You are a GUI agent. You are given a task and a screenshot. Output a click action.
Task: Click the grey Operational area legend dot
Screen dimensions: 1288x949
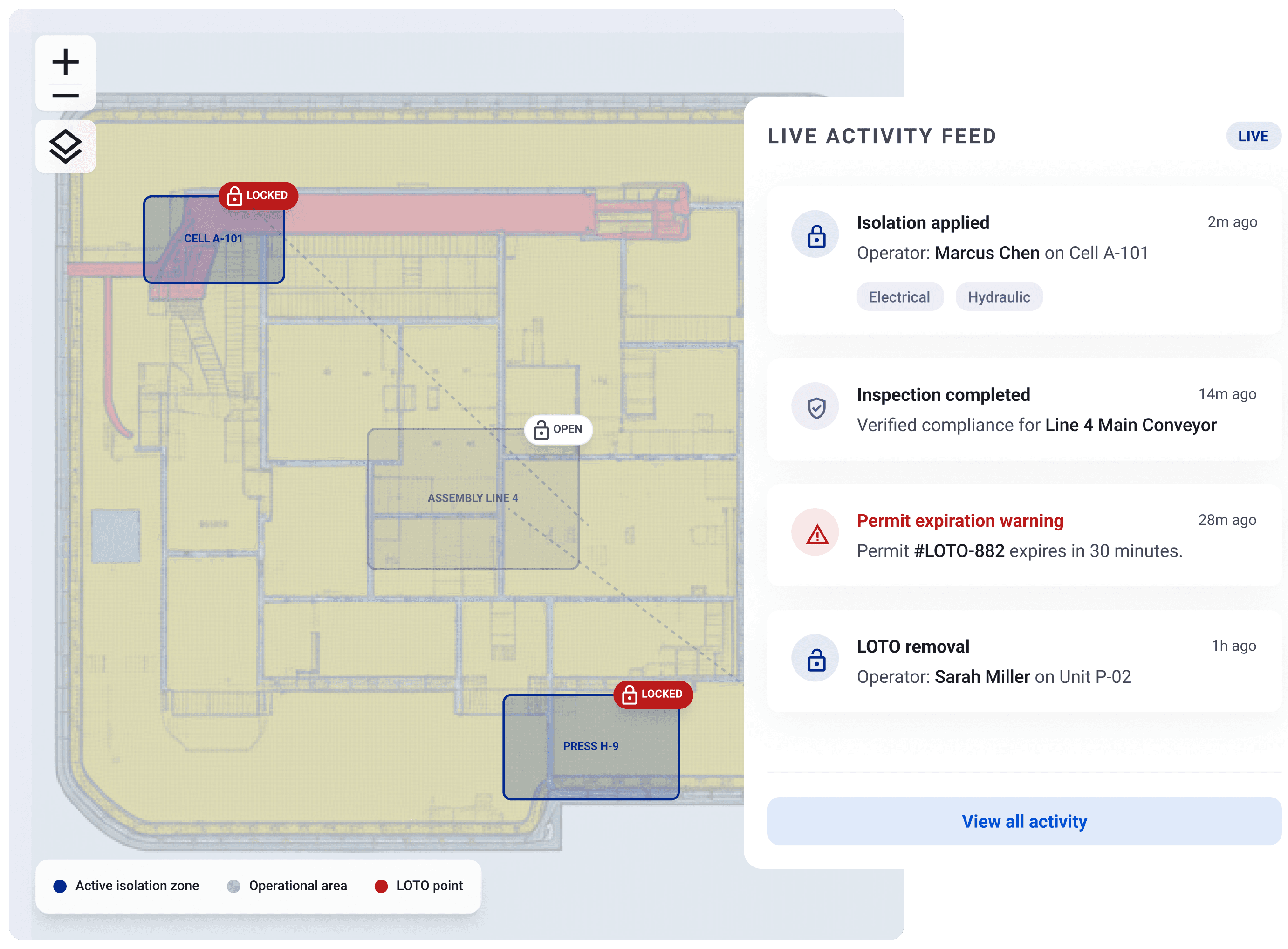233,886
